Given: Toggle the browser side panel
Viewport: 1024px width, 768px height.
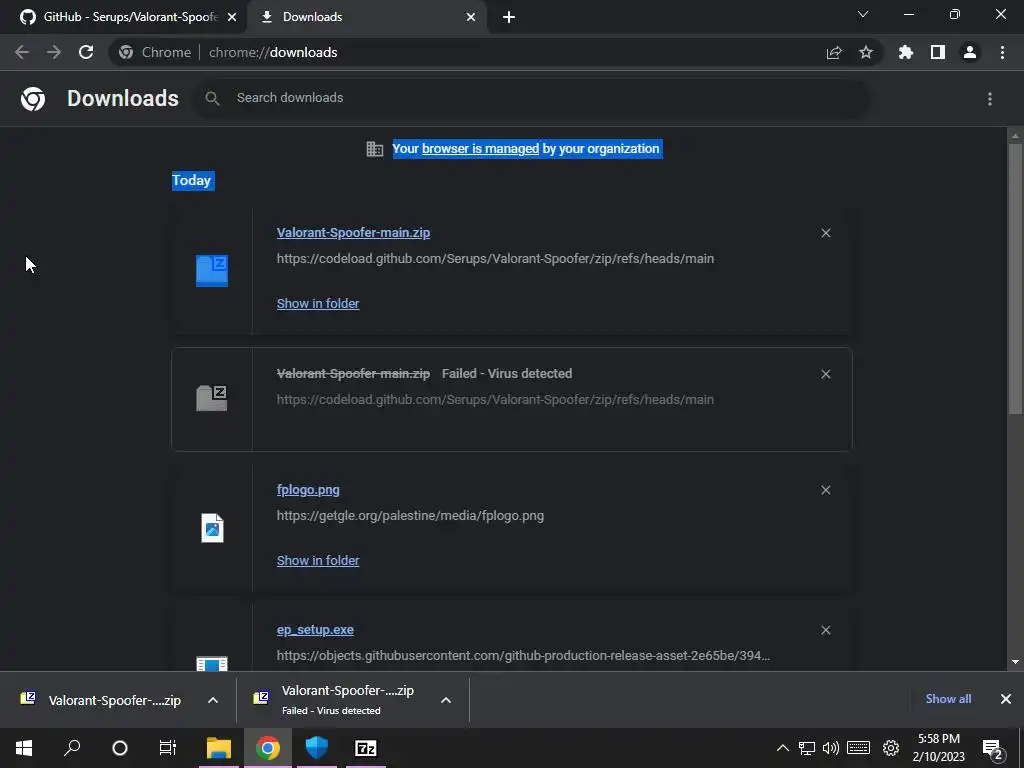Looking at the screenshot, I should pyautogui.click(x=938, y=52).
